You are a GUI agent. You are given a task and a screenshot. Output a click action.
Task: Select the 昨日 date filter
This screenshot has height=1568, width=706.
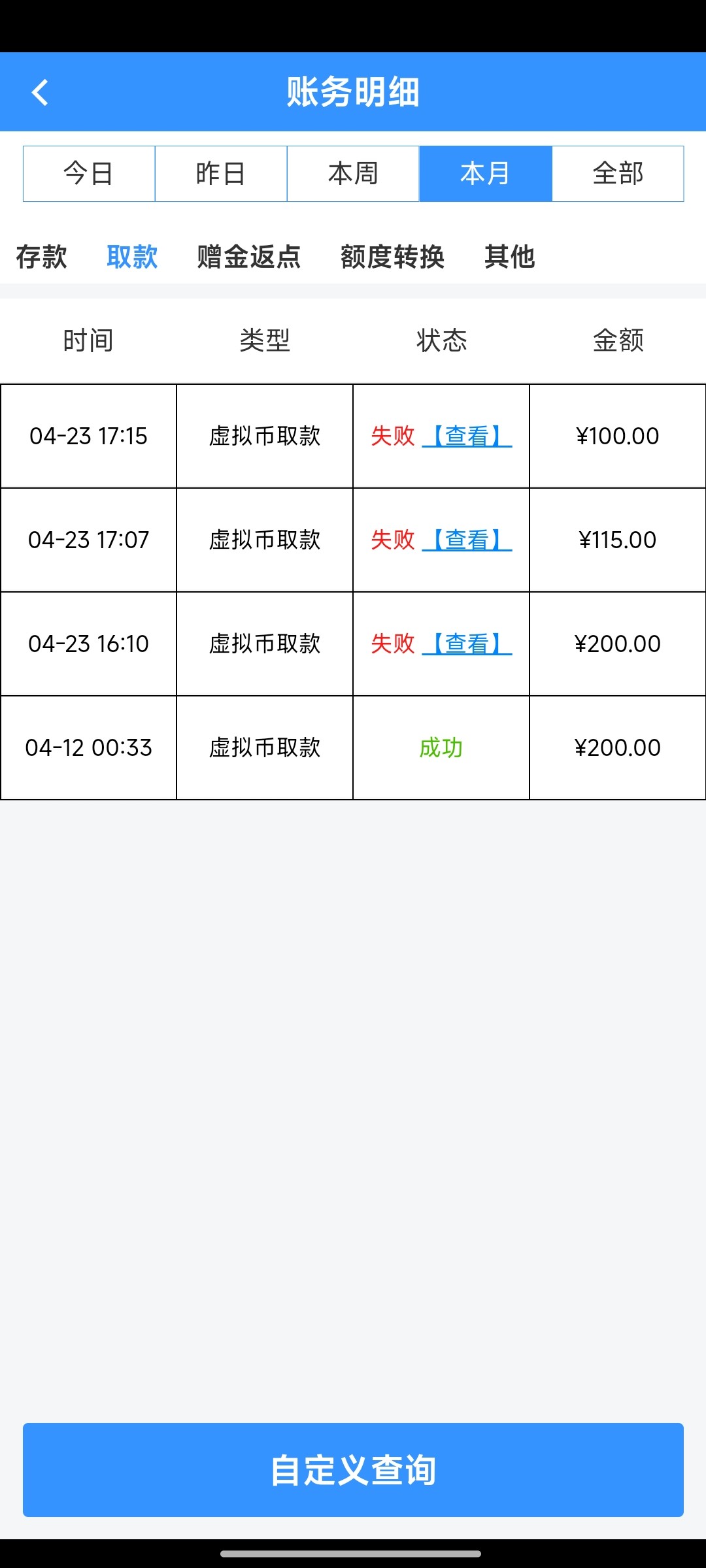[x=221, y=174]
